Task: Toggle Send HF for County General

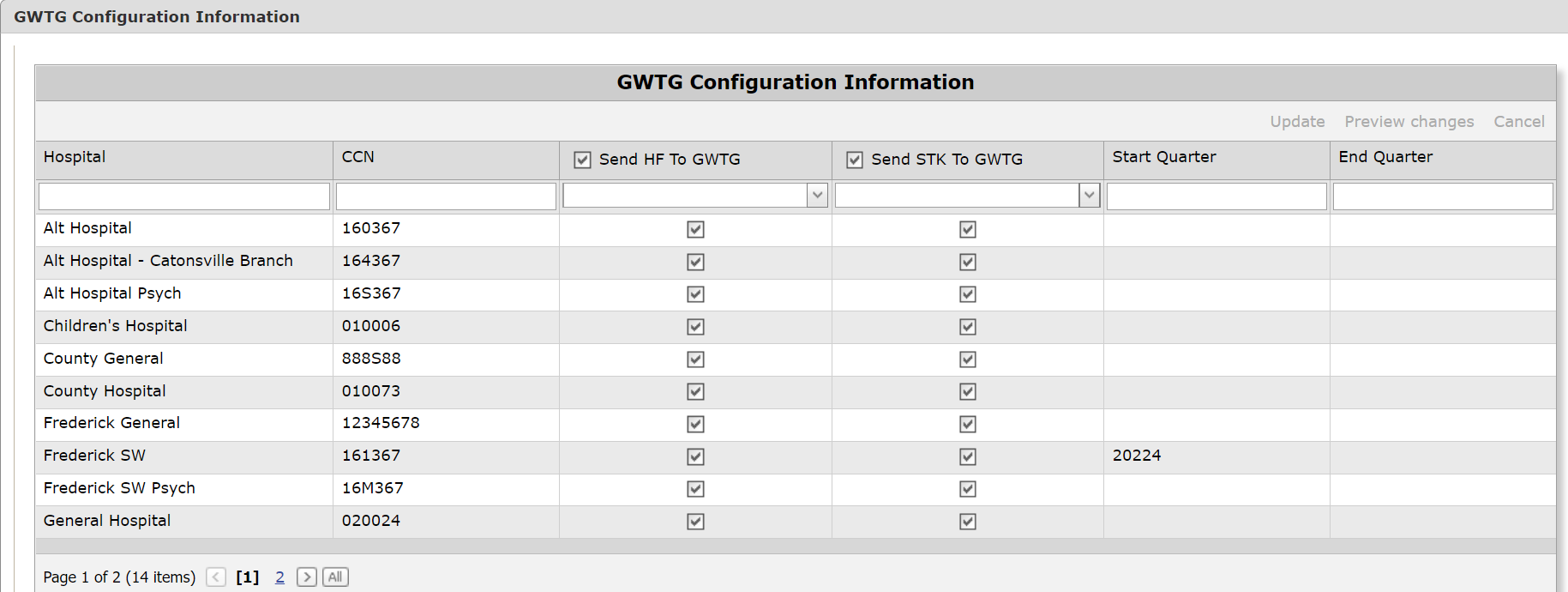Action: pos(695,359)
